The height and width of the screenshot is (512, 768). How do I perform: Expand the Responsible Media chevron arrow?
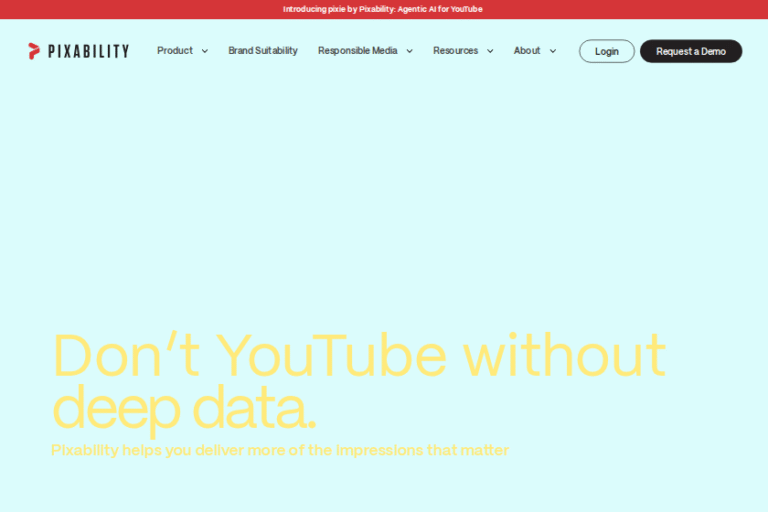tap(409, 51)
